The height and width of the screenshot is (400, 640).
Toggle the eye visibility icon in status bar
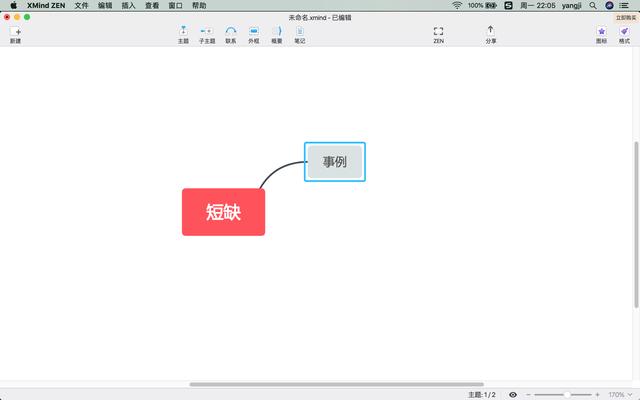pyautogui.click(x=513, y=394)
